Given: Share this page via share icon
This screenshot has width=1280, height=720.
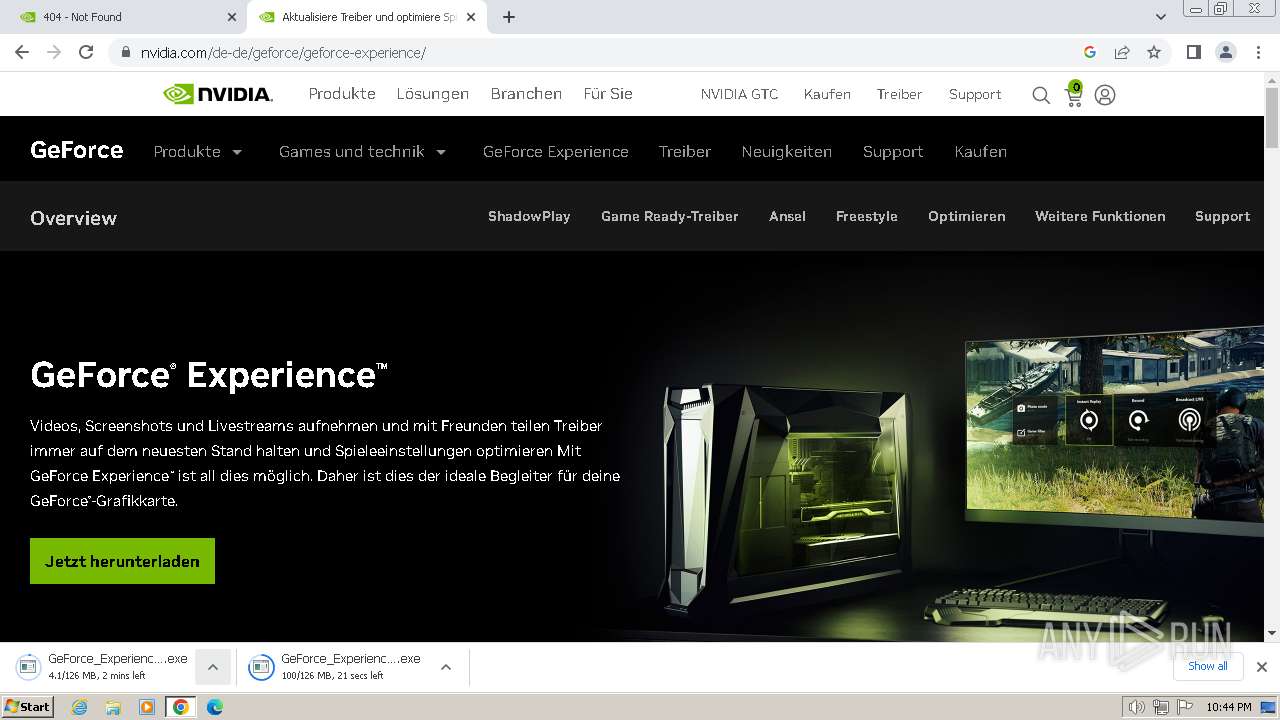Looking at the screenshot, I should [1122, 52].
